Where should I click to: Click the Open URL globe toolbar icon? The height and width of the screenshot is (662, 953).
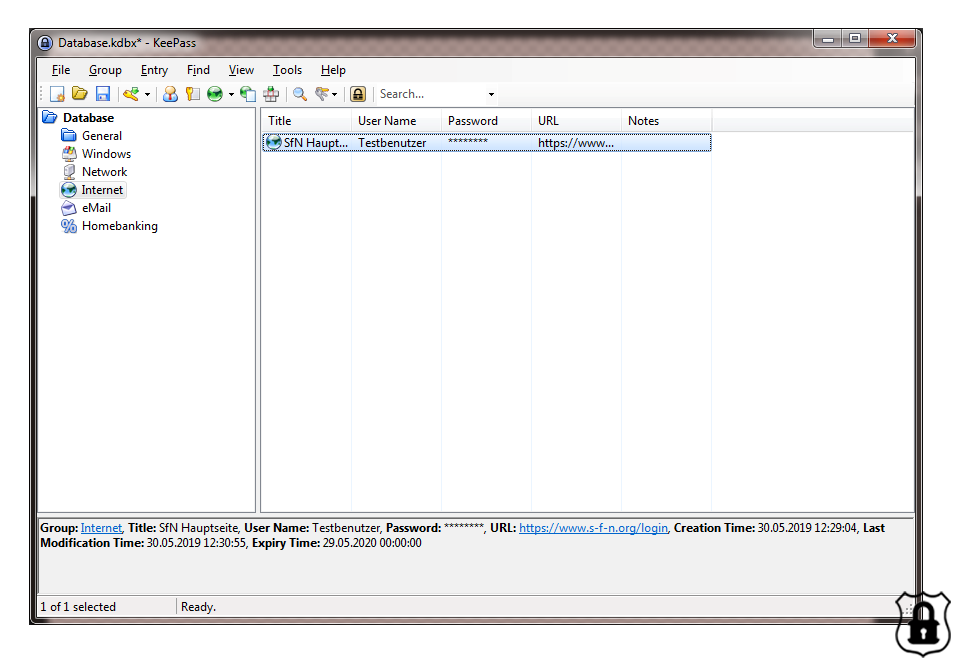[215, 94]
